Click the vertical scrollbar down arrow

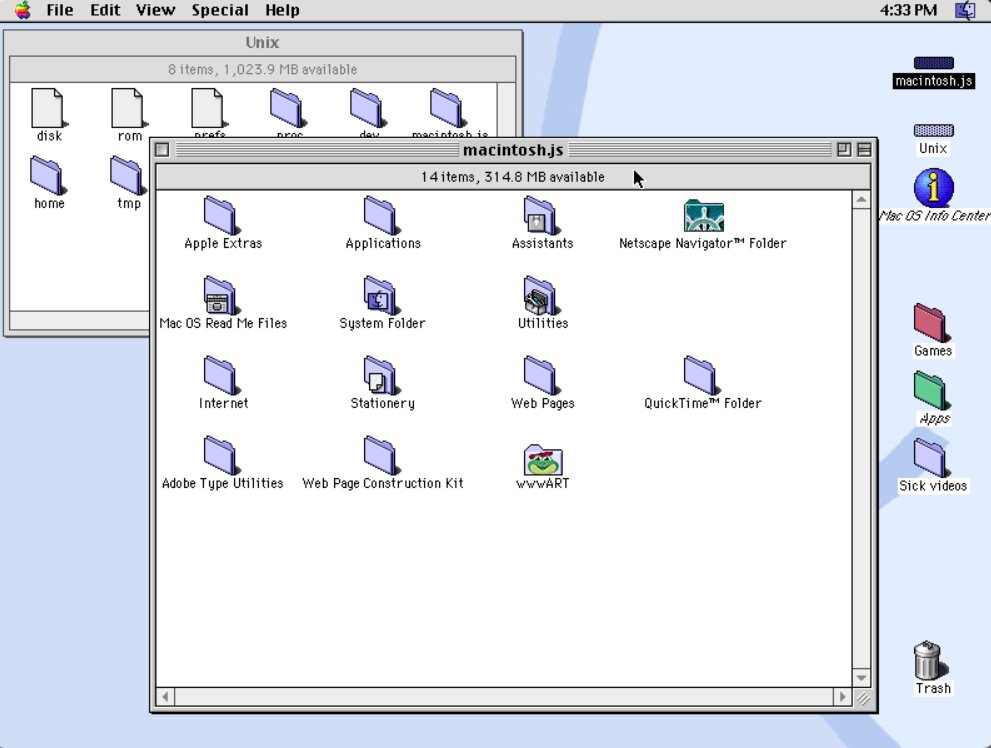tap(861, 678)
